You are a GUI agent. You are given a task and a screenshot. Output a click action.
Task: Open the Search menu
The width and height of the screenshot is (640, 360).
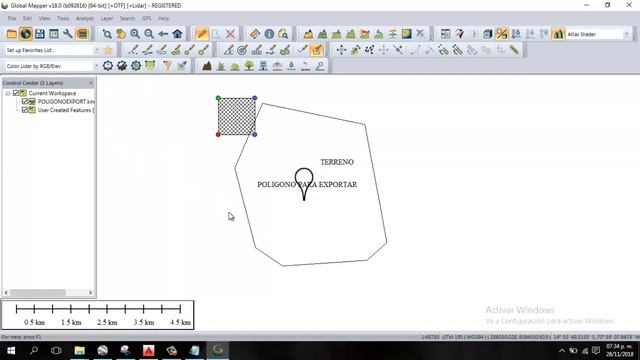pos(127,18)
